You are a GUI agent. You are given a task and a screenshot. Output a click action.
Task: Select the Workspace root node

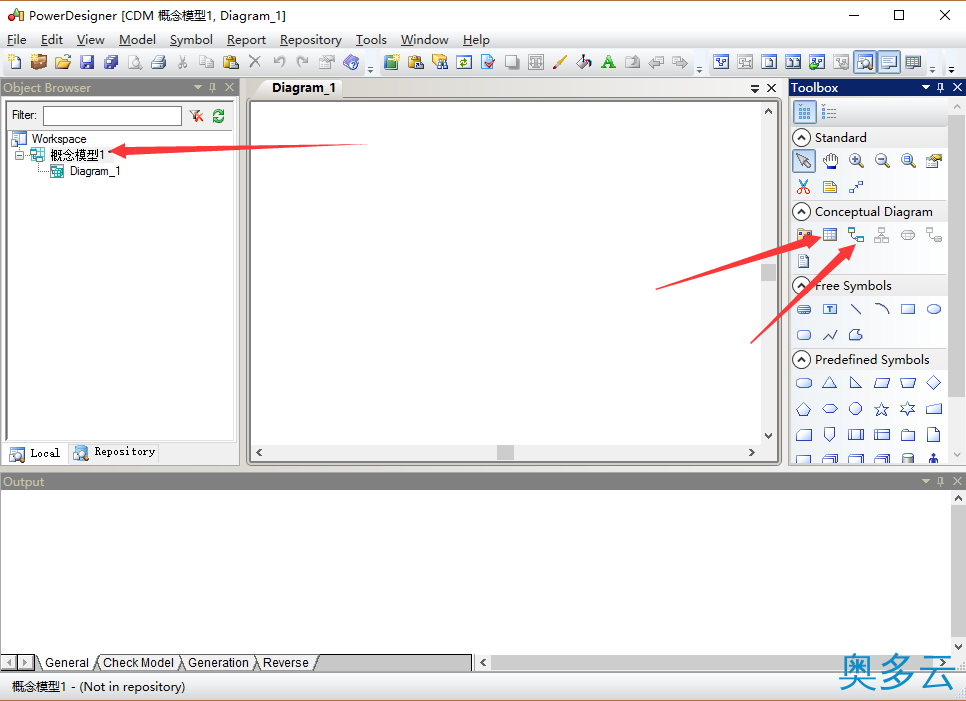pyautogui.click(x=59, y=139)
